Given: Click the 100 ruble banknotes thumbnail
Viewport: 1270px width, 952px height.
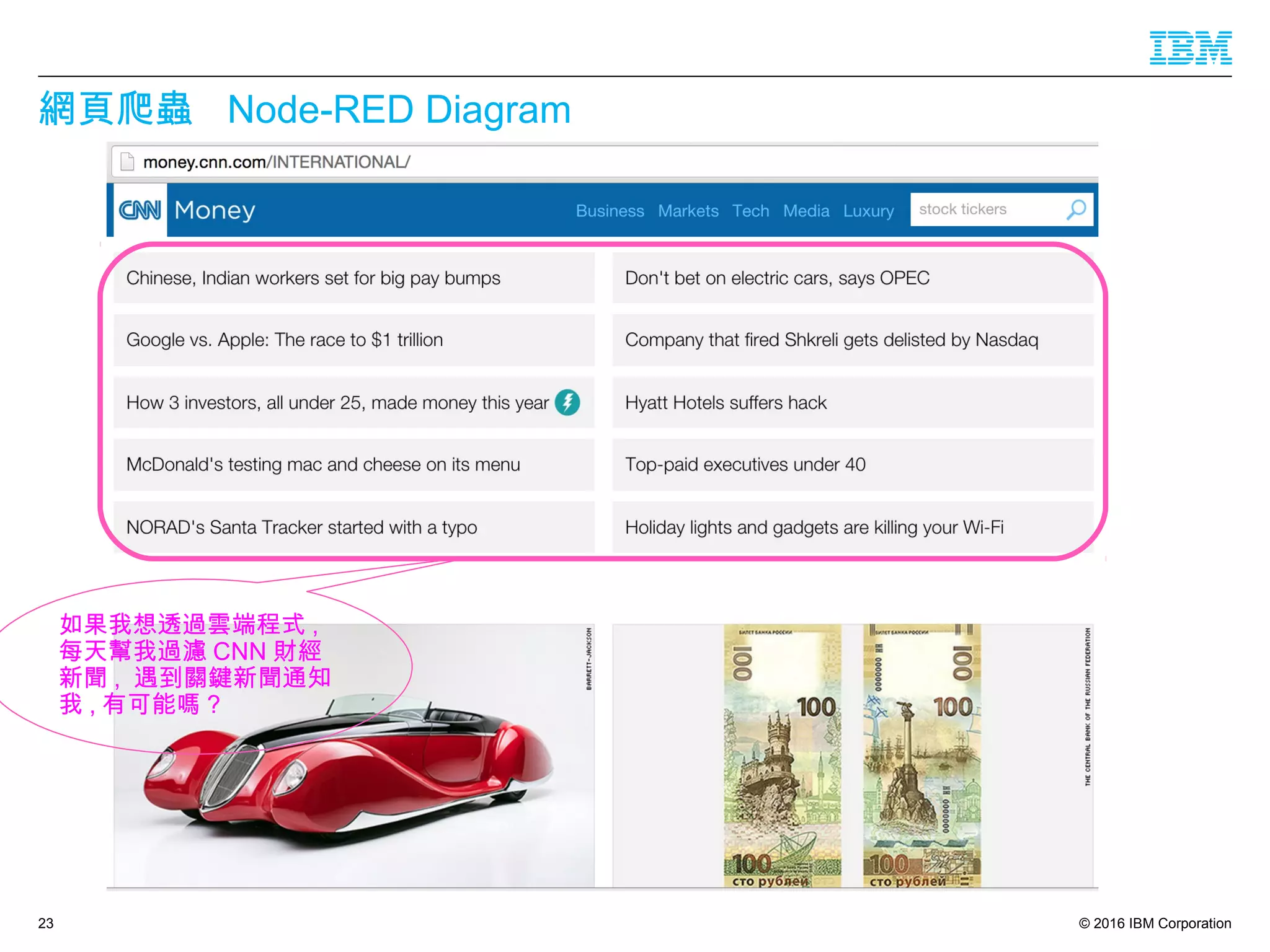Looking at the screenshot, I should click(853, 756).
